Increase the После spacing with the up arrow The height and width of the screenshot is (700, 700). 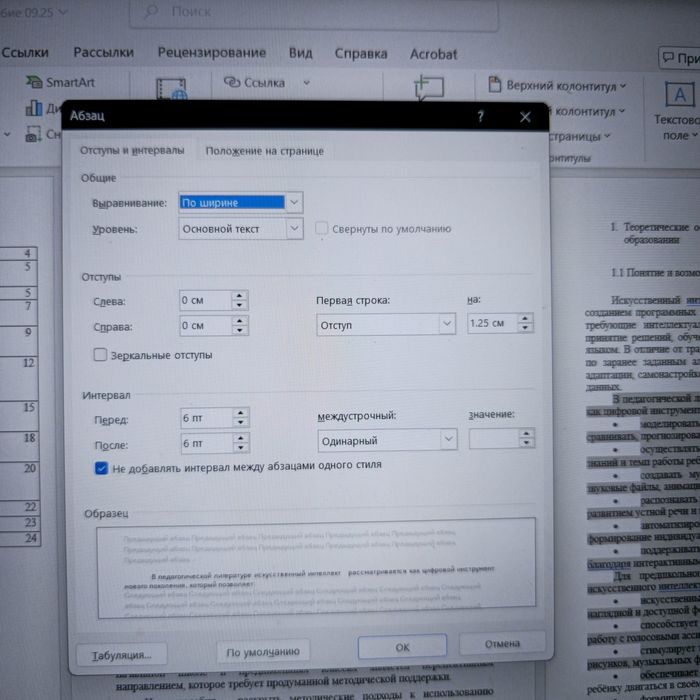coord(241,438)
